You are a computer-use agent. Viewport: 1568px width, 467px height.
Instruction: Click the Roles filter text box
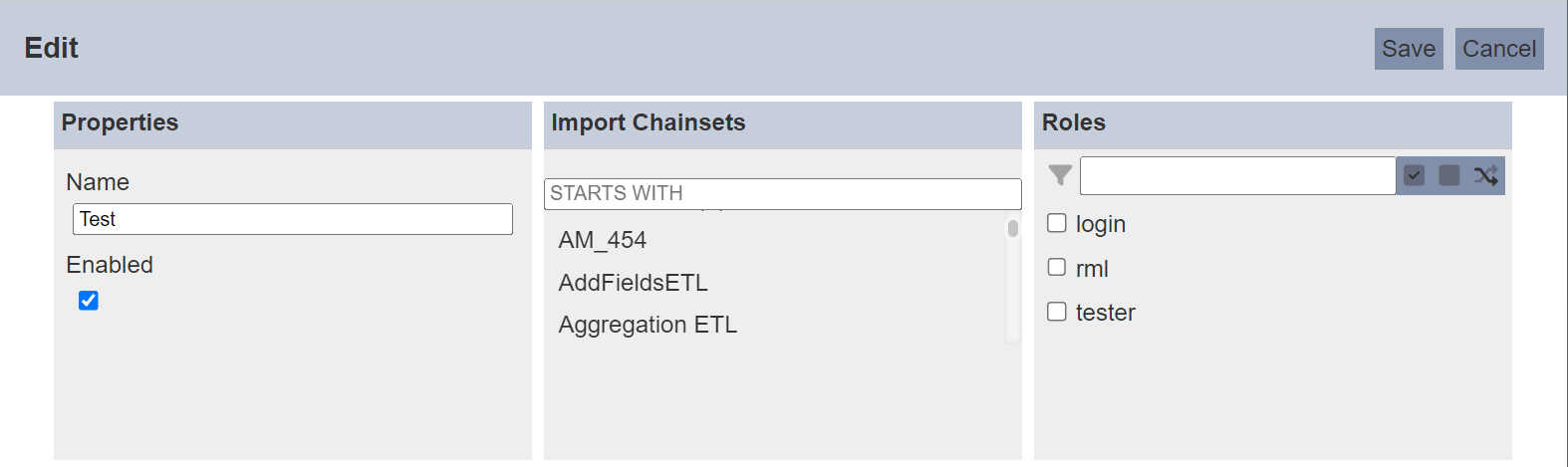pos(1237,175)
